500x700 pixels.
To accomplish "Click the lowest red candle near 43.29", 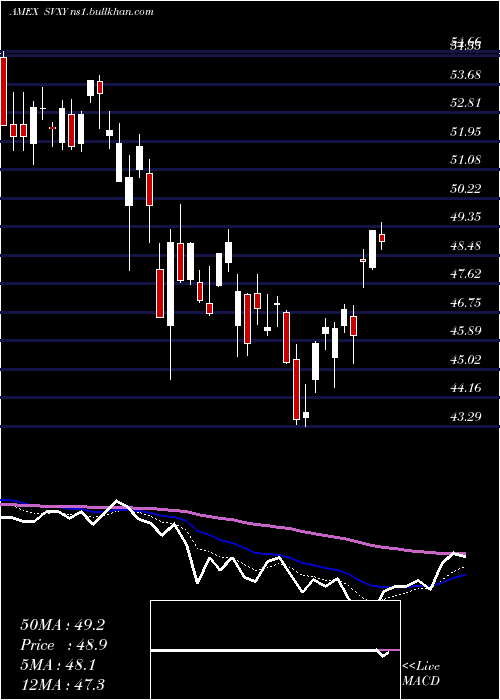I will (x=296, y=389).
